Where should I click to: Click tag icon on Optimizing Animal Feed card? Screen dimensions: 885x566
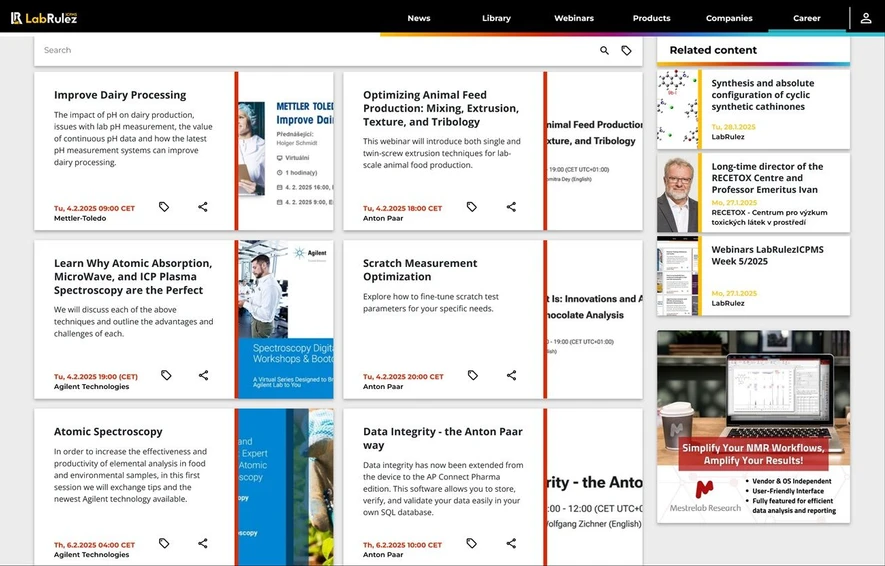coord(471,207)
